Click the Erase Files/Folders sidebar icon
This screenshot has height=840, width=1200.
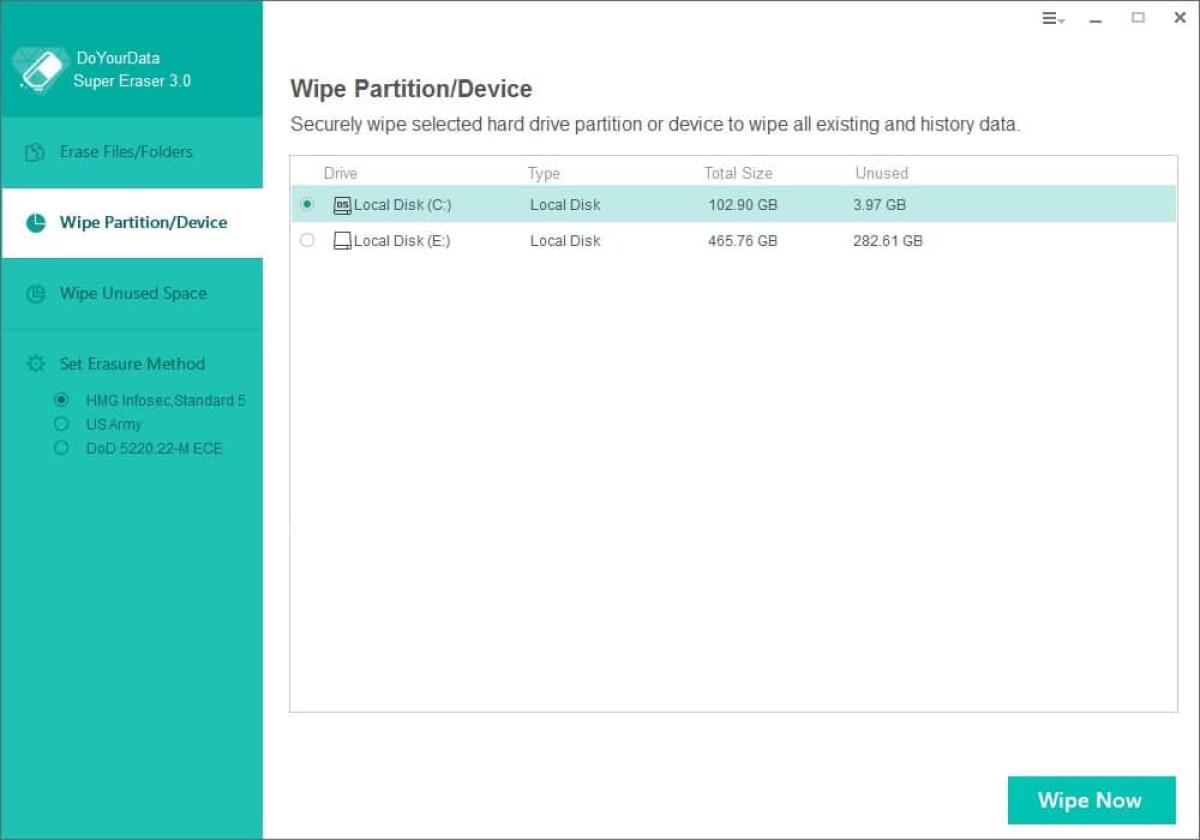coord(32,152)
